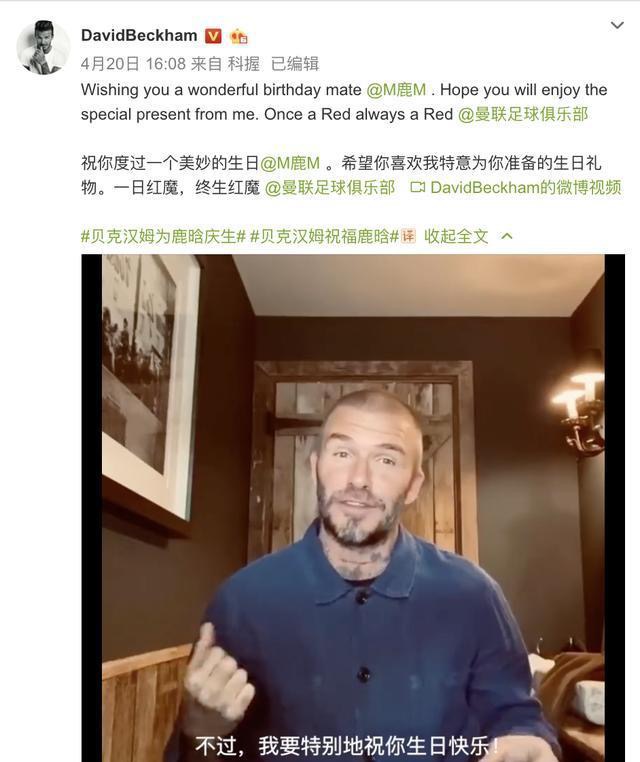View the 已编辑 edit history

[294, 64]
